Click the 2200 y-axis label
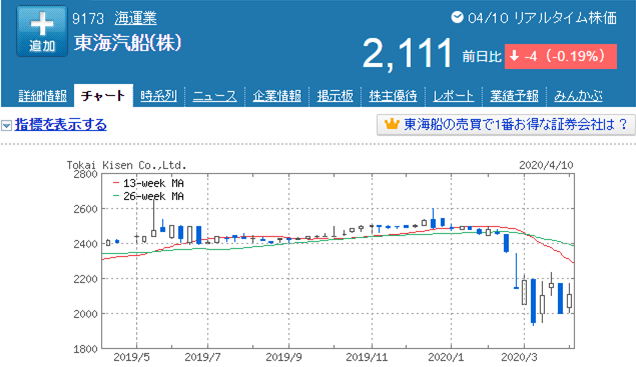Image resolution: width=636 pixels, height=367 pixels. (x=86, y=279)
